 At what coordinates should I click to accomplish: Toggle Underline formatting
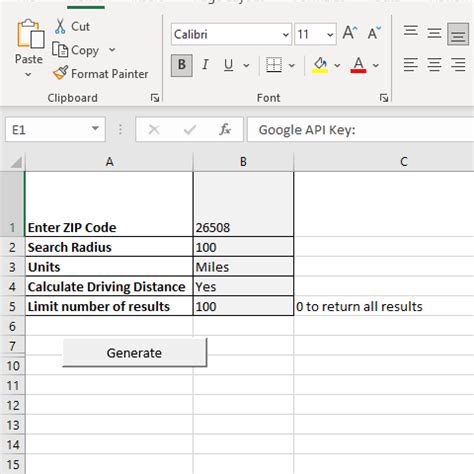click(228, 65)
